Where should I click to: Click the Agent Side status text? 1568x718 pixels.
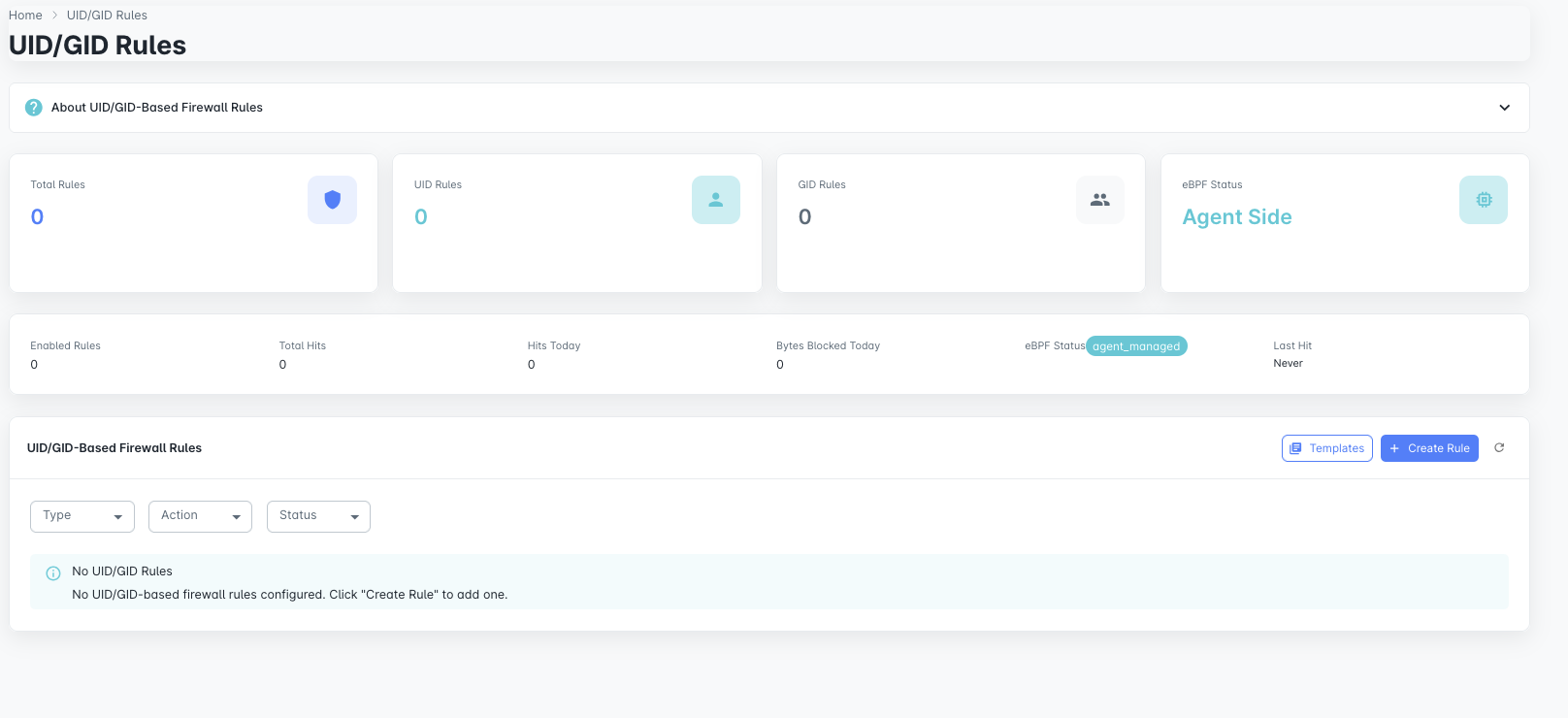pos(1236,217)
